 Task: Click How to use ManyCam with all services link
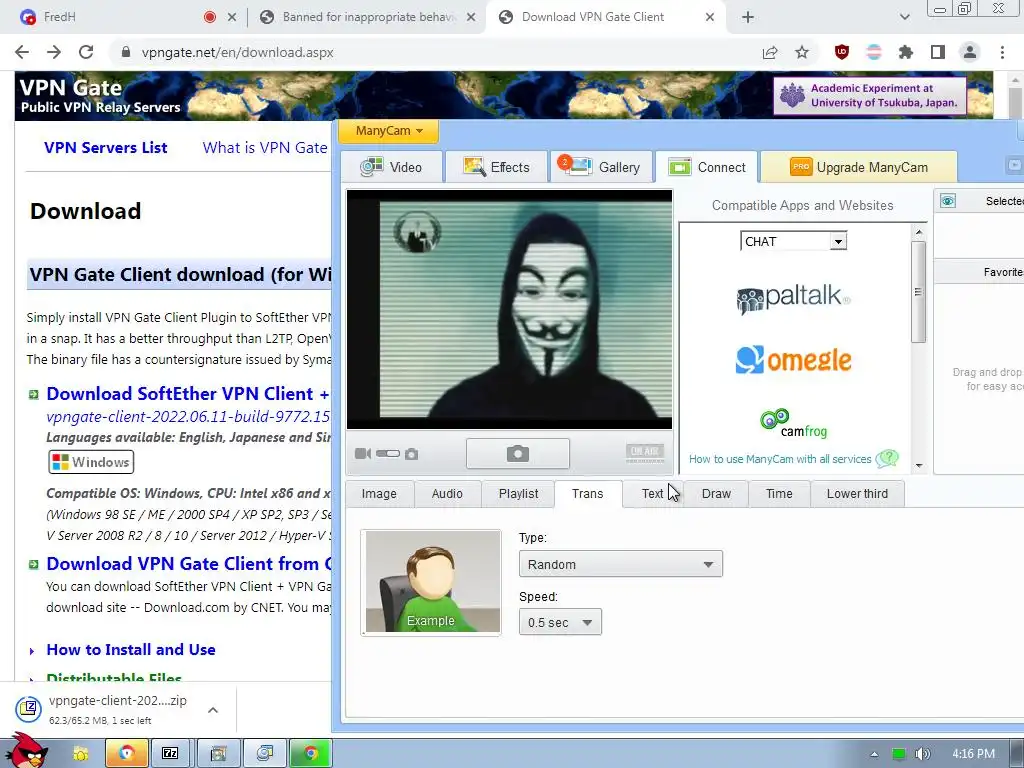(780, 459)
